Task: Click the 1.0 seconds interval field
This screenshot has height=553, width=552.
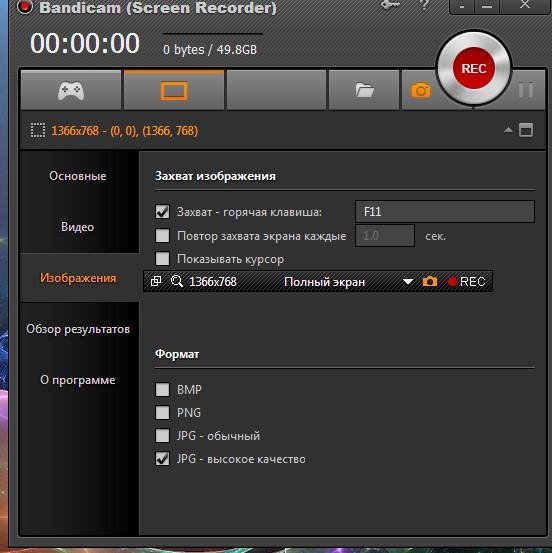Action: 385,236
